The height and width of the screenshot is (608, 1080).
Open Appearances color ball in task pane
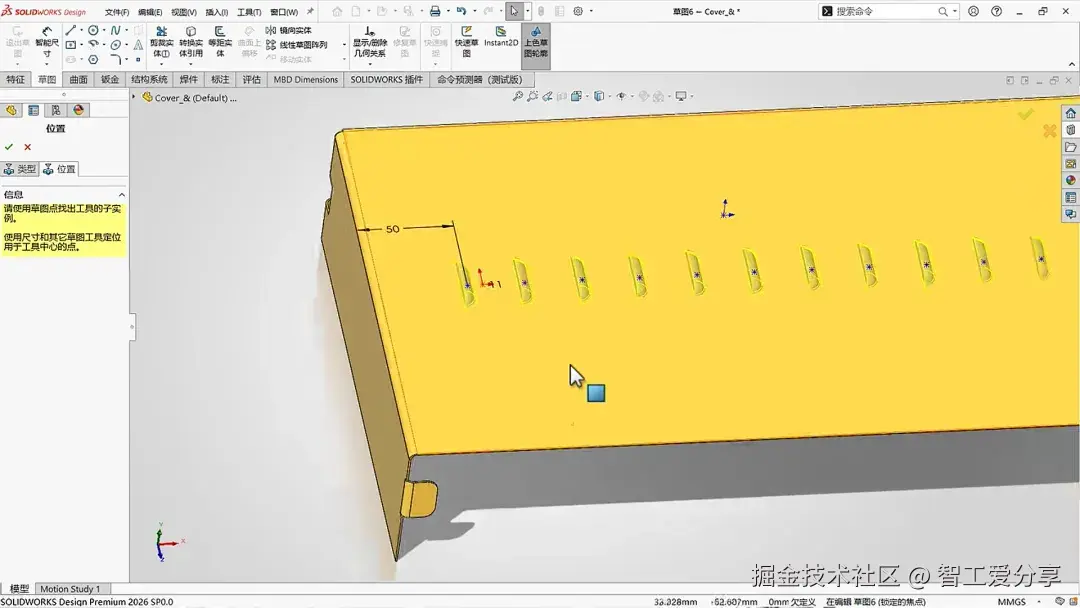tap(1070, 180)
